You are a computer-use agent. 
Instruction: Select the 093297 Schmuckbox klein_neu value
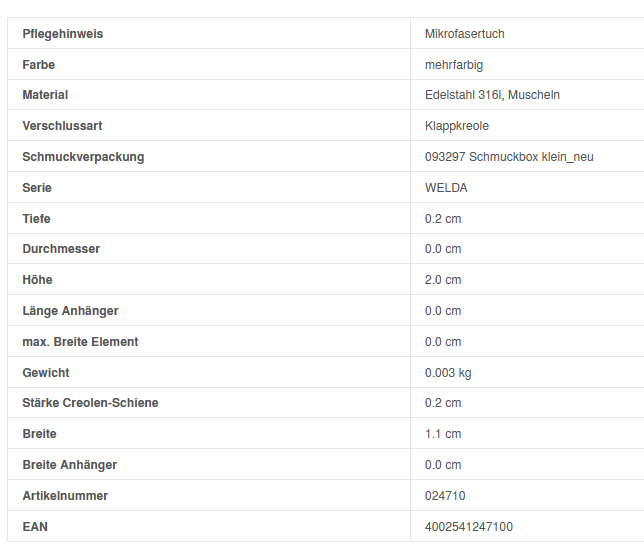pyautogui.click(x=509, y=157)
